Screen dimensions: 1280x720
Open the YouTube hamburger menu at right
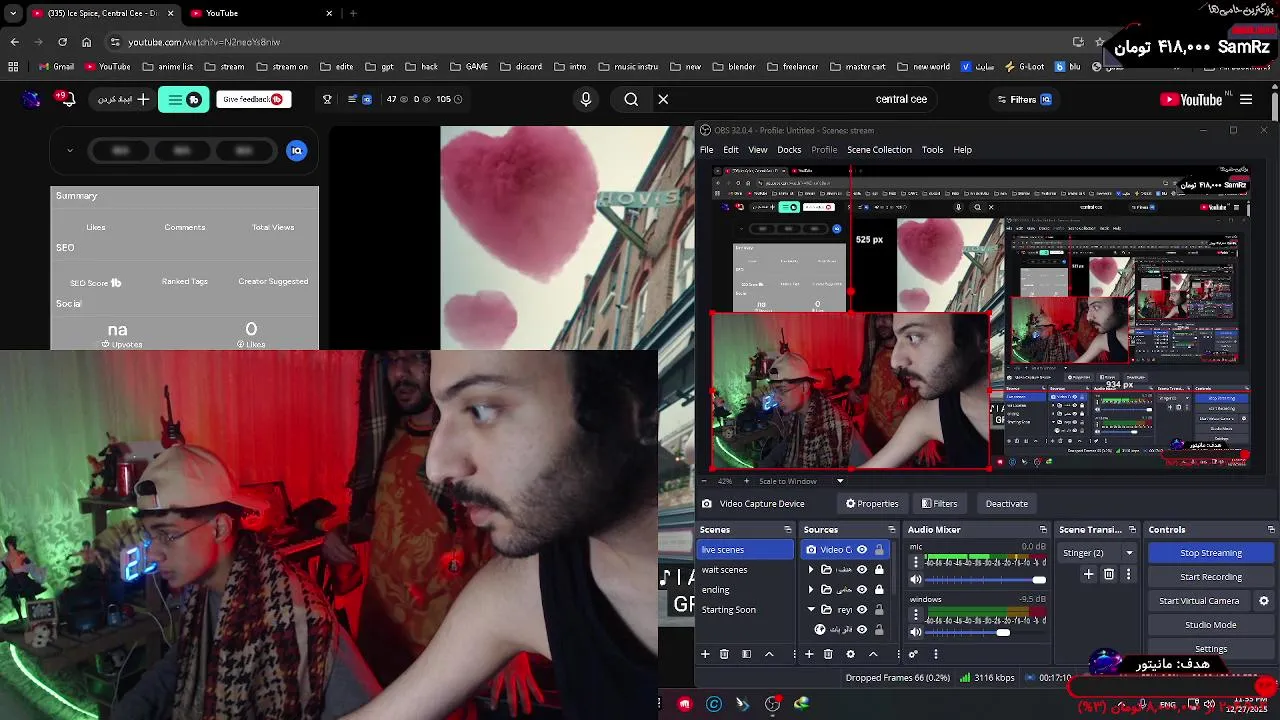click(1246, 99)
